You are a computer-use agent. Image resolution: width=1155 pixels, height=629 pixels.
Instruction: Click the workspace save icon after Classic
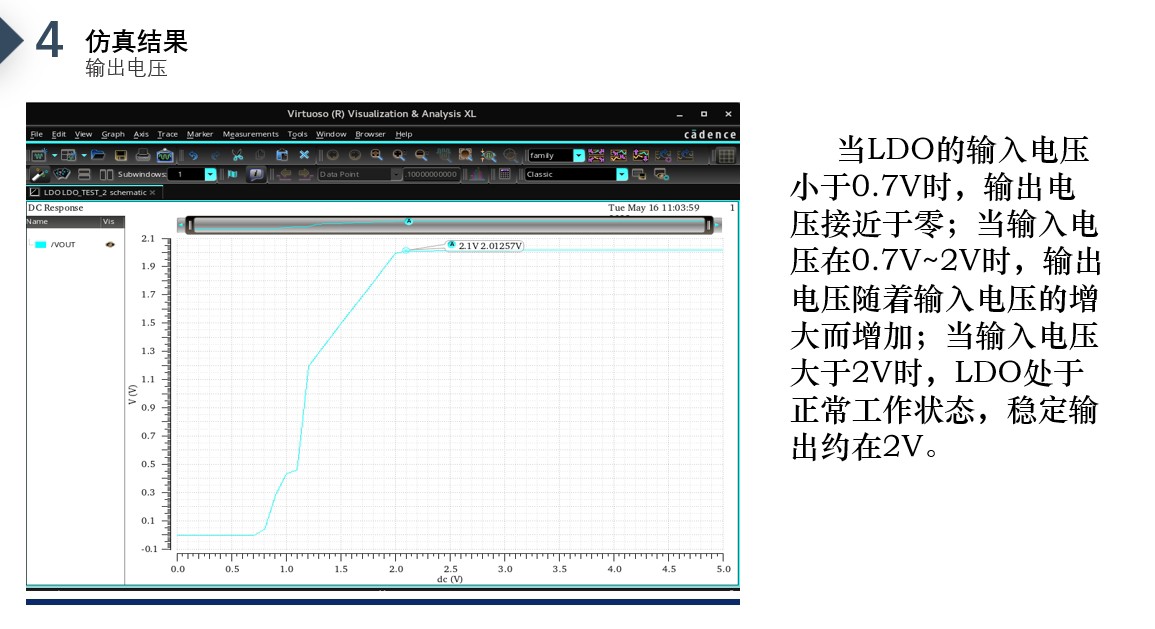[x=639, y=175]
